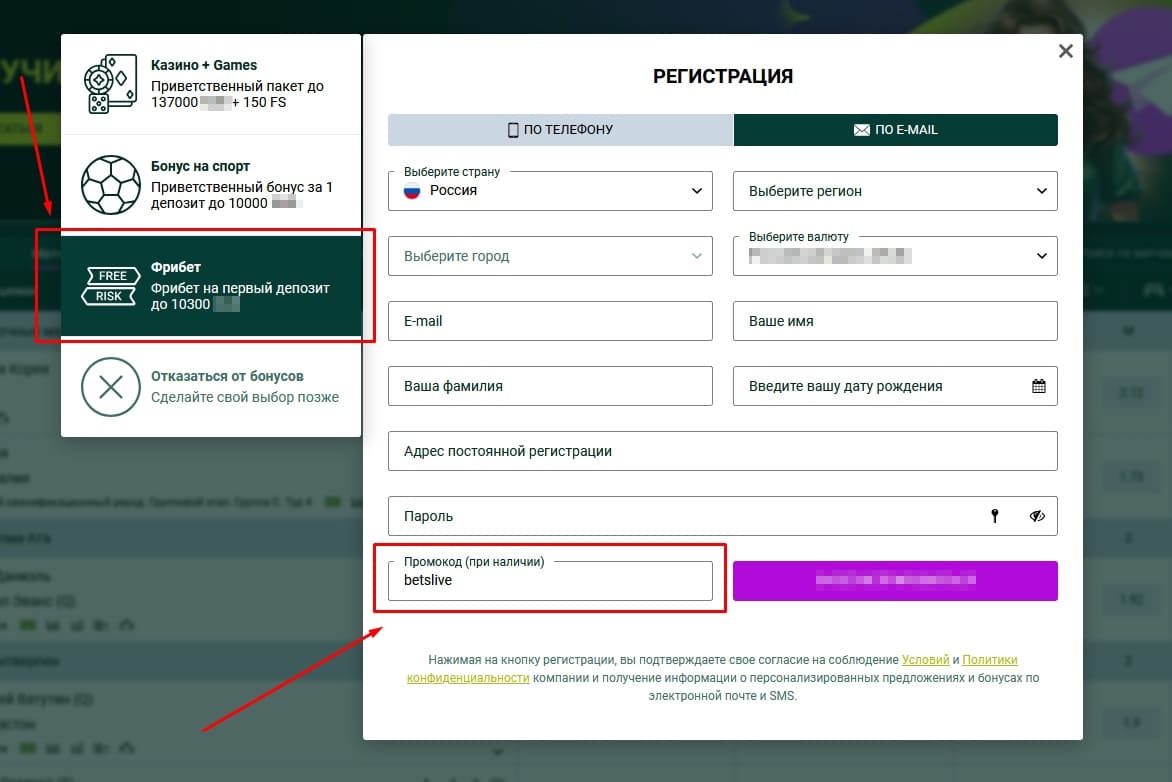Click the chevron arrow of city dropdown
The width and height of the screenshot is (1172, 782).
pos(697,256)
